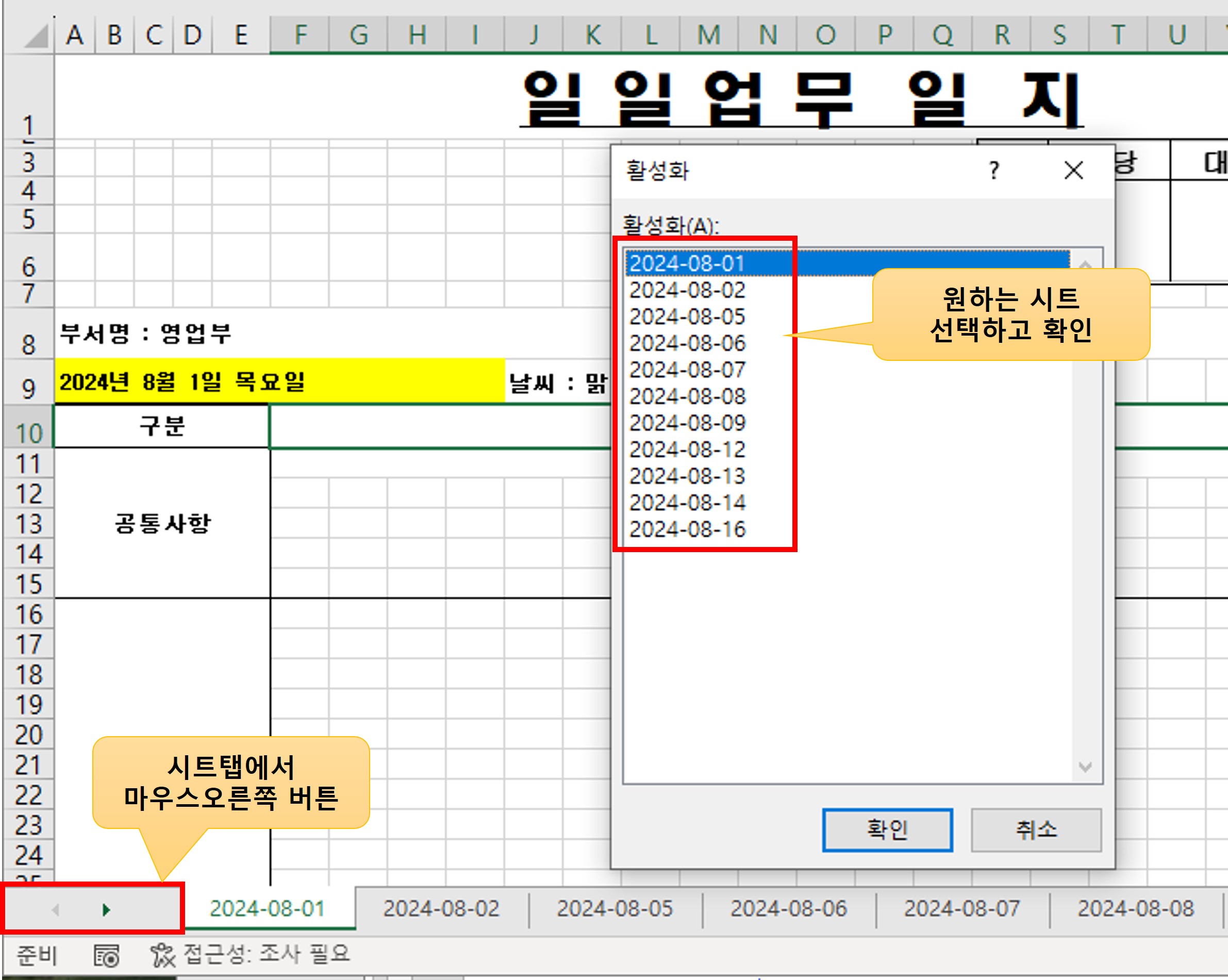Switch to the 2024-08-08 sheet tab

tap(1136, 909)
